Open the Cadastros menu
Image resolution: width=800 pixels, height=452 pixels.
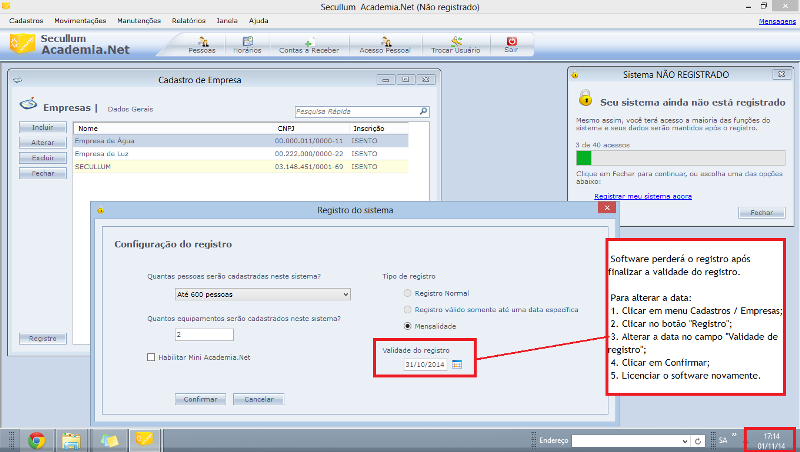25,20
